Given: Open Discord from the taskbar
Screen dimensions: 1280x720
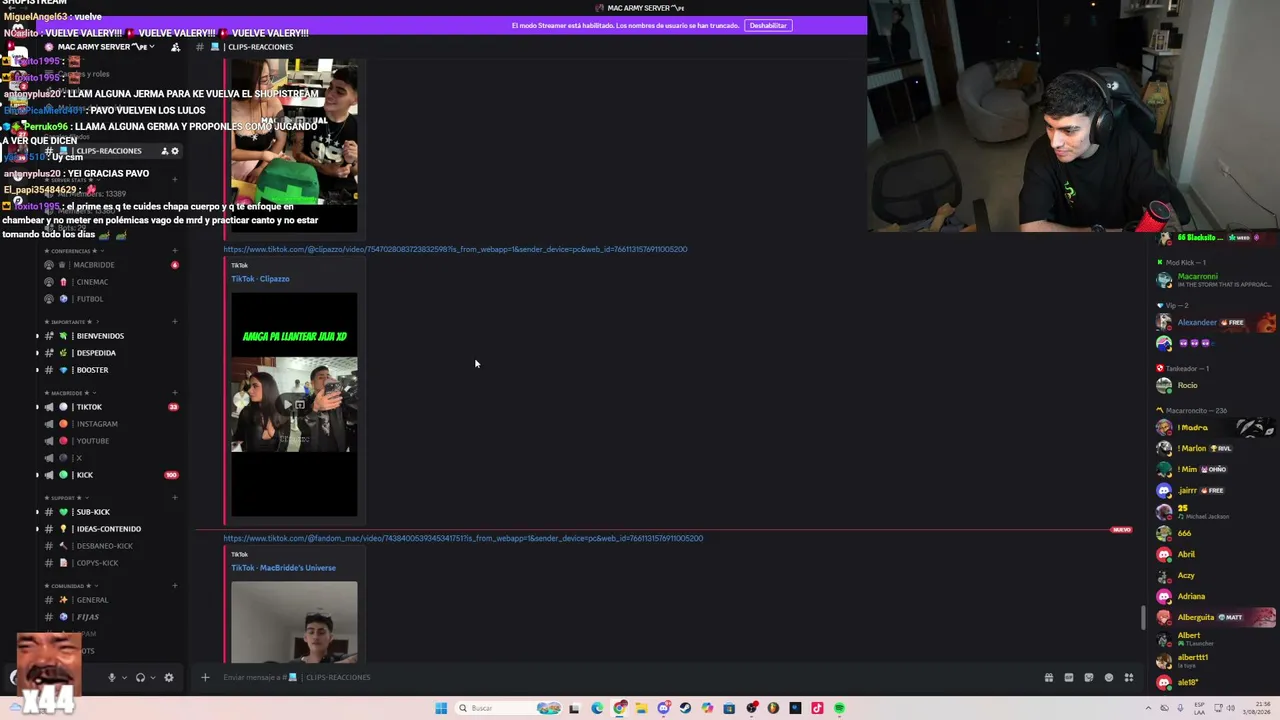Looking at the screenshot, I should (x=663, y=708).
